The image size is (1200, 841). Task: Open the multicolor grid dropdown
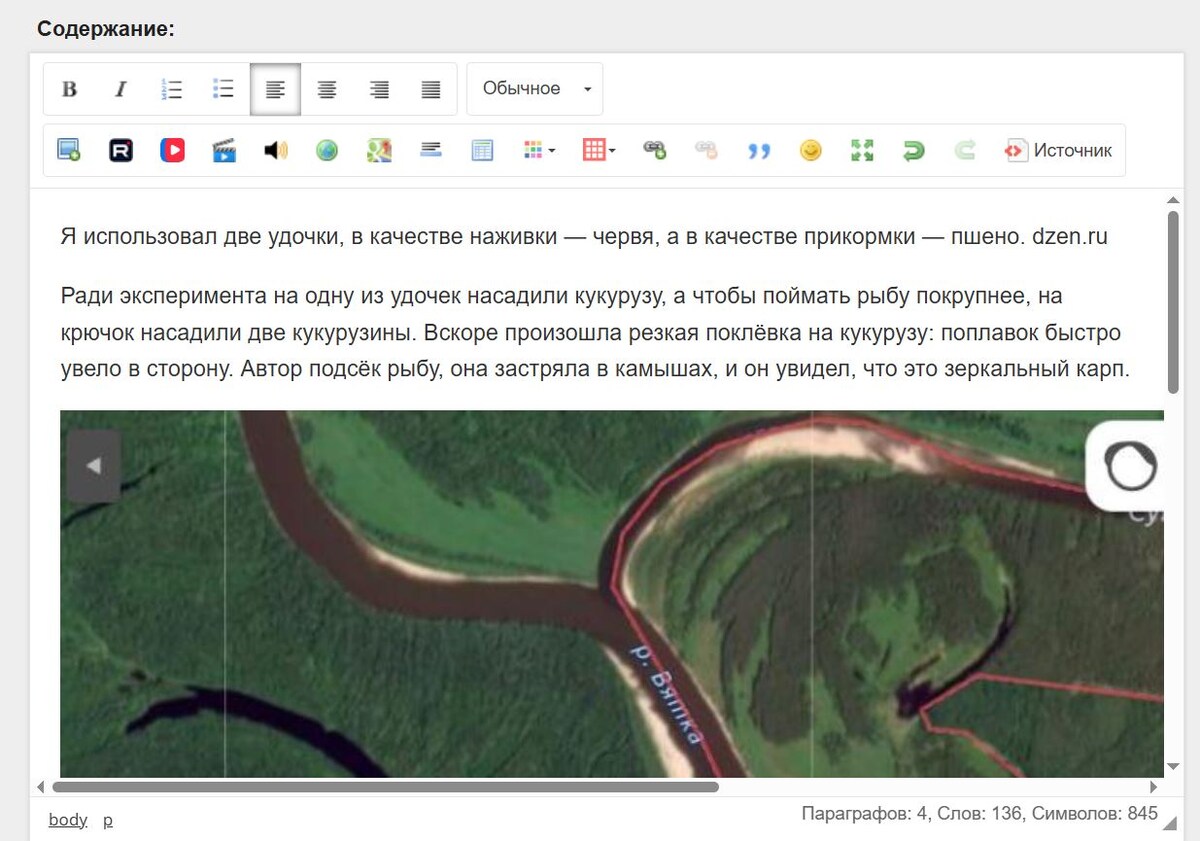pyautogui.click(x=539, y=150)
